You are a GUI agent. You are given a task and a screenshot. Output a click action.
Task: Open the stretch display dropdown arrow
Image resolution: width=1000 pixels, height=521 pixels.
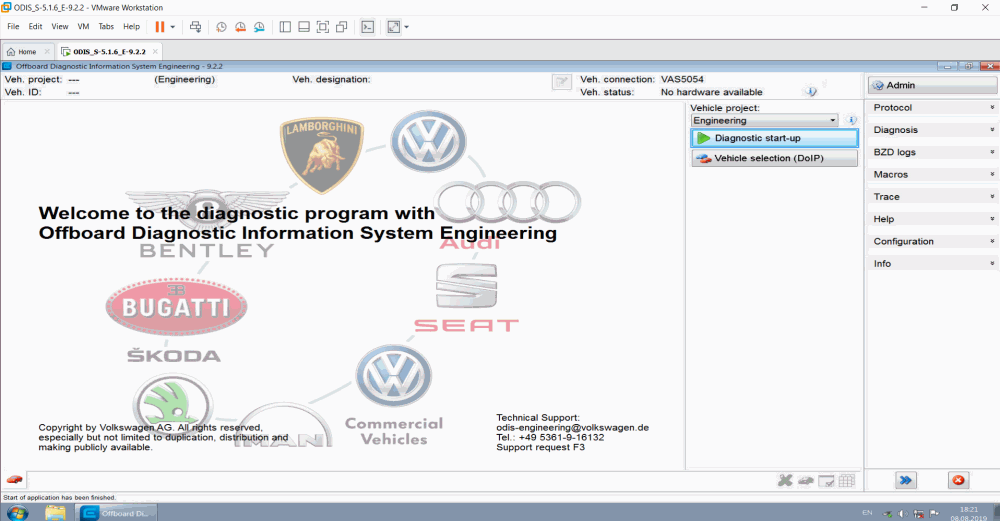[406, 27]
